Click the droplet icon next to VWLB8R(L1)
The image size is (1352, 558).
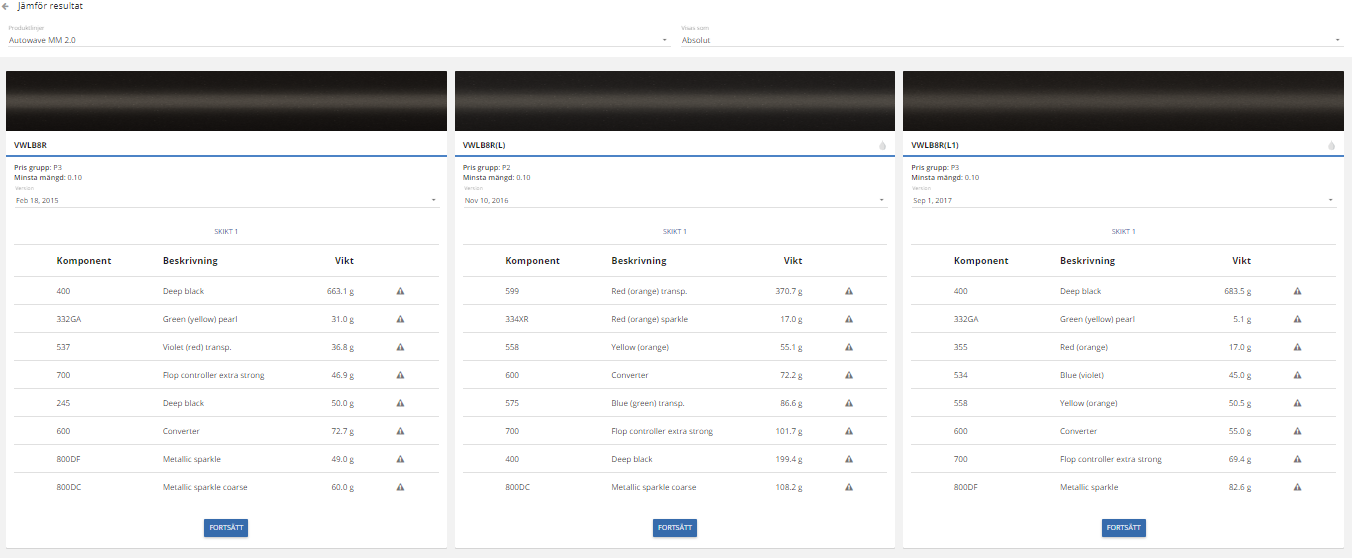(1331, 145)
